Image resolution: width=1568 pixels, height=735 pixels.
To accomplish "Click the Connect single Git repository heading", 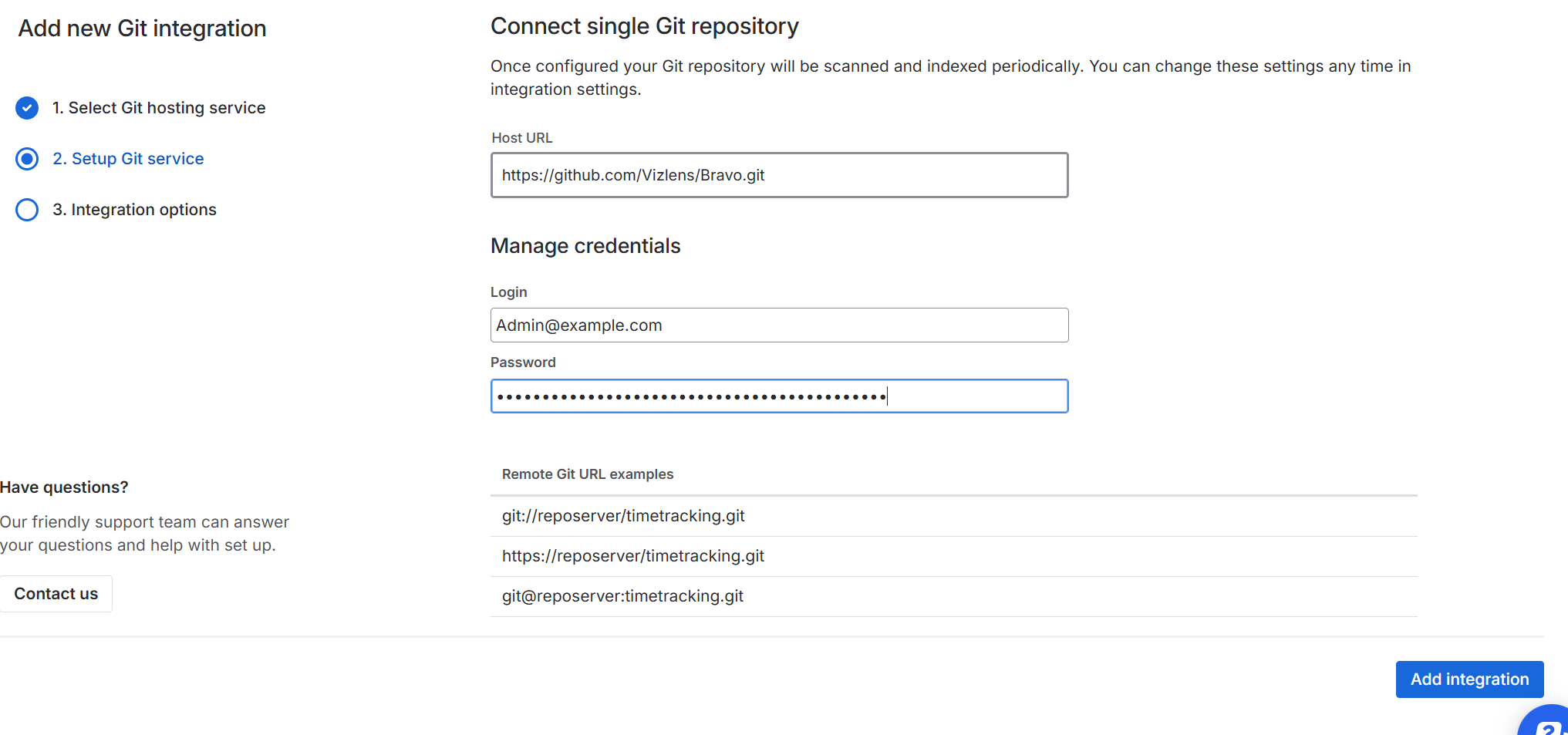I will tap(644, 26).
